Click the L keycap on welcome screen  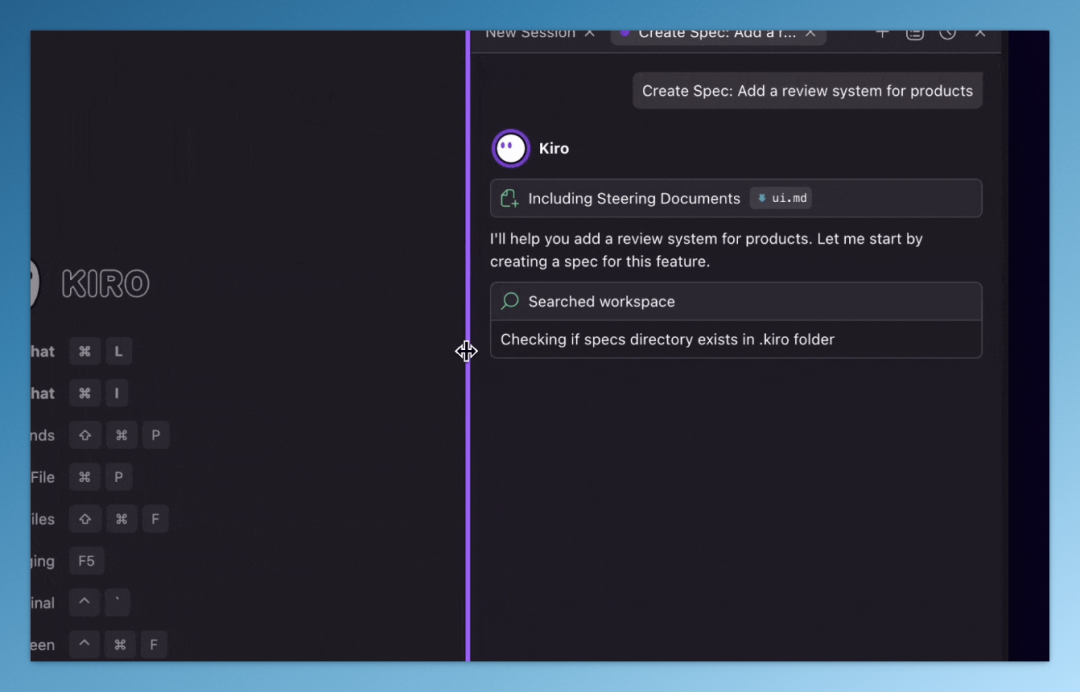tap(118, 351)
